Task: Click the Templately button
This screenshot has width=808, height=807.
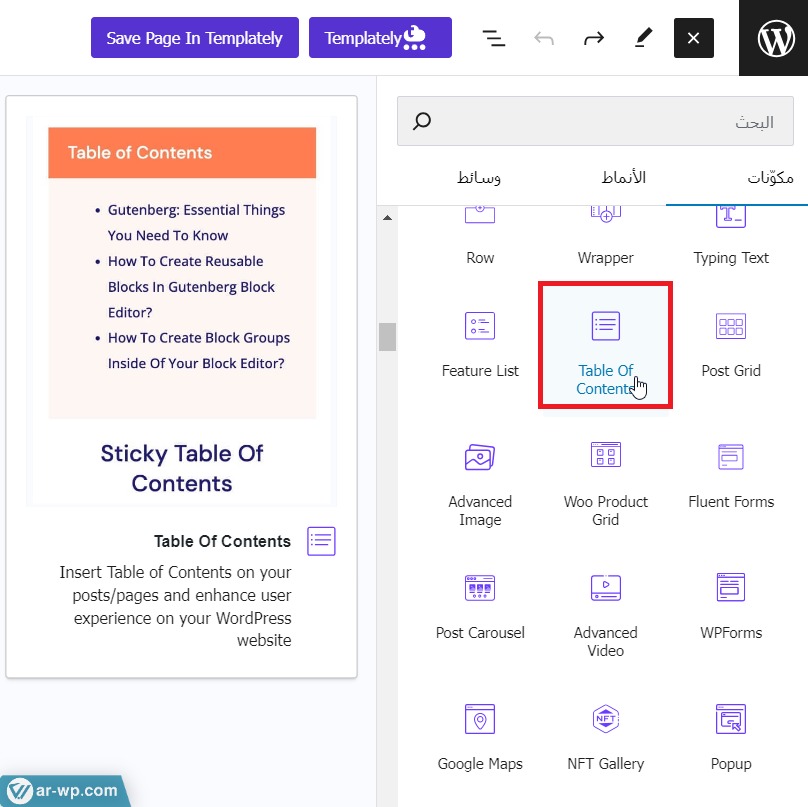Action: click(380, 38)
